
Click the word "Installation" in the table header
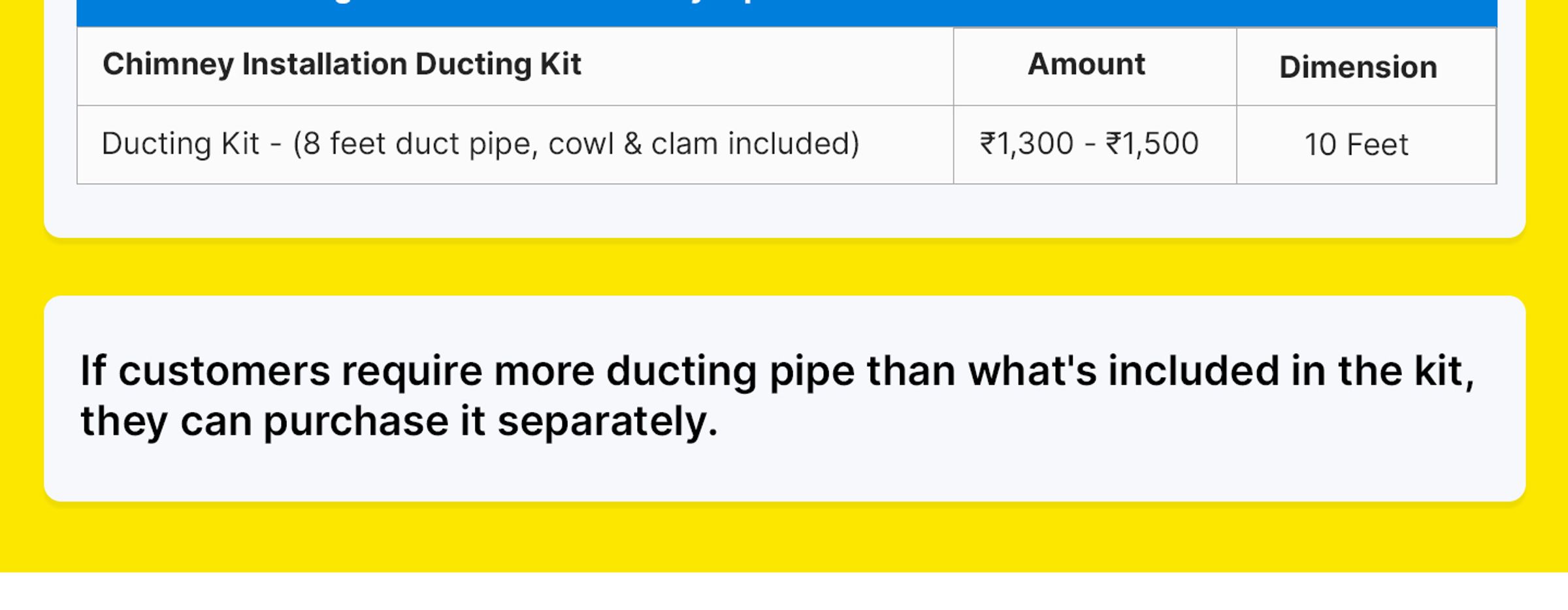click(325, 64)
